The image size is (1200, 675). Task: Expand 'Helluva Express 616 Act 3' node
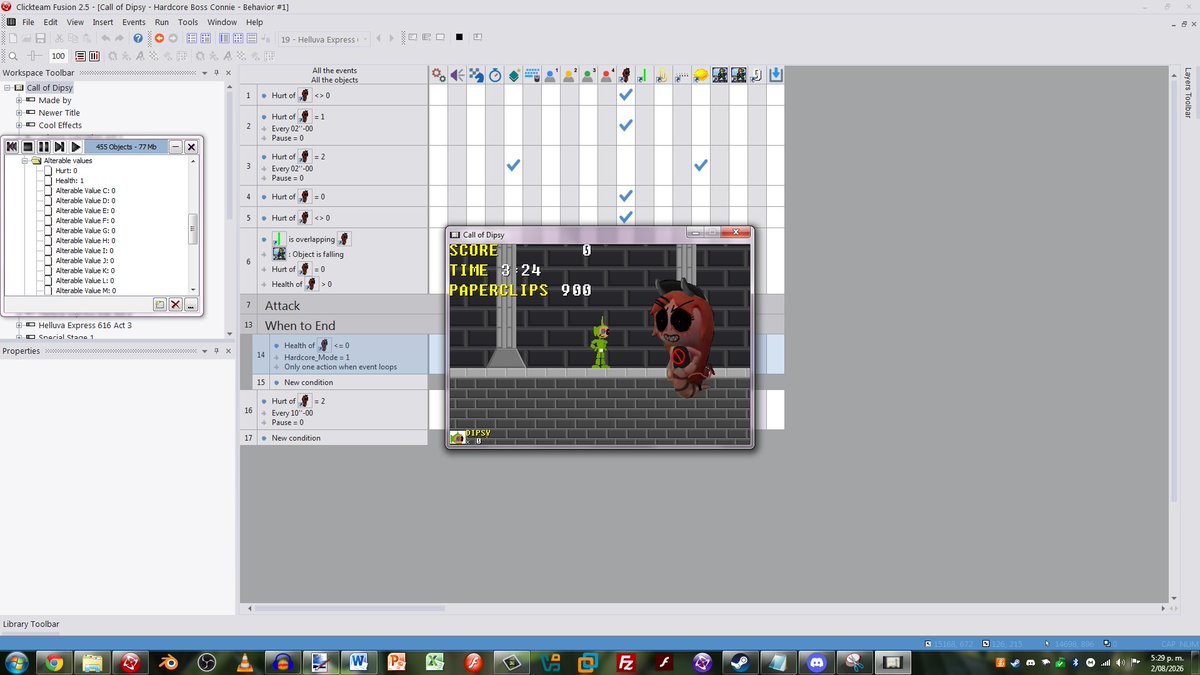tap(18, 325)
